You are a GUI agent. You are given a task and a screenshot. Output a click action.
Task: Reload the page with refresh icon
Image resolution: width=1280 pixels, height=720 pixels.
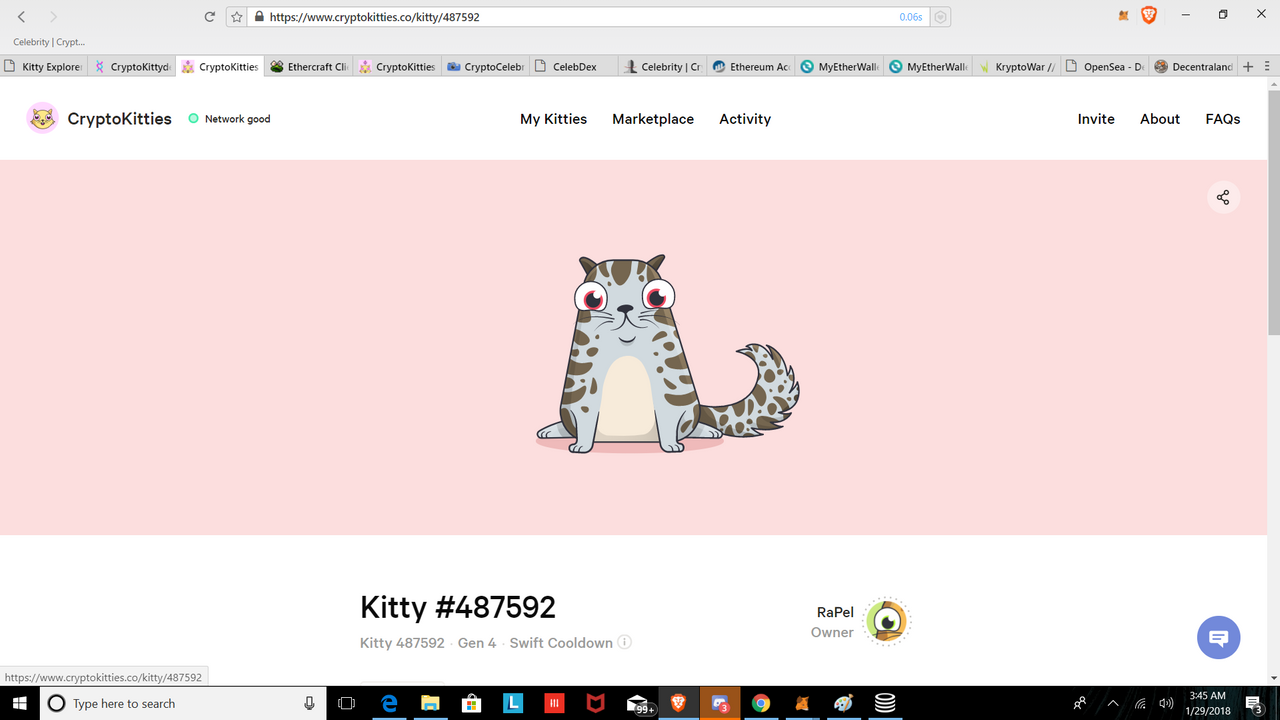[x=209, y=17]
